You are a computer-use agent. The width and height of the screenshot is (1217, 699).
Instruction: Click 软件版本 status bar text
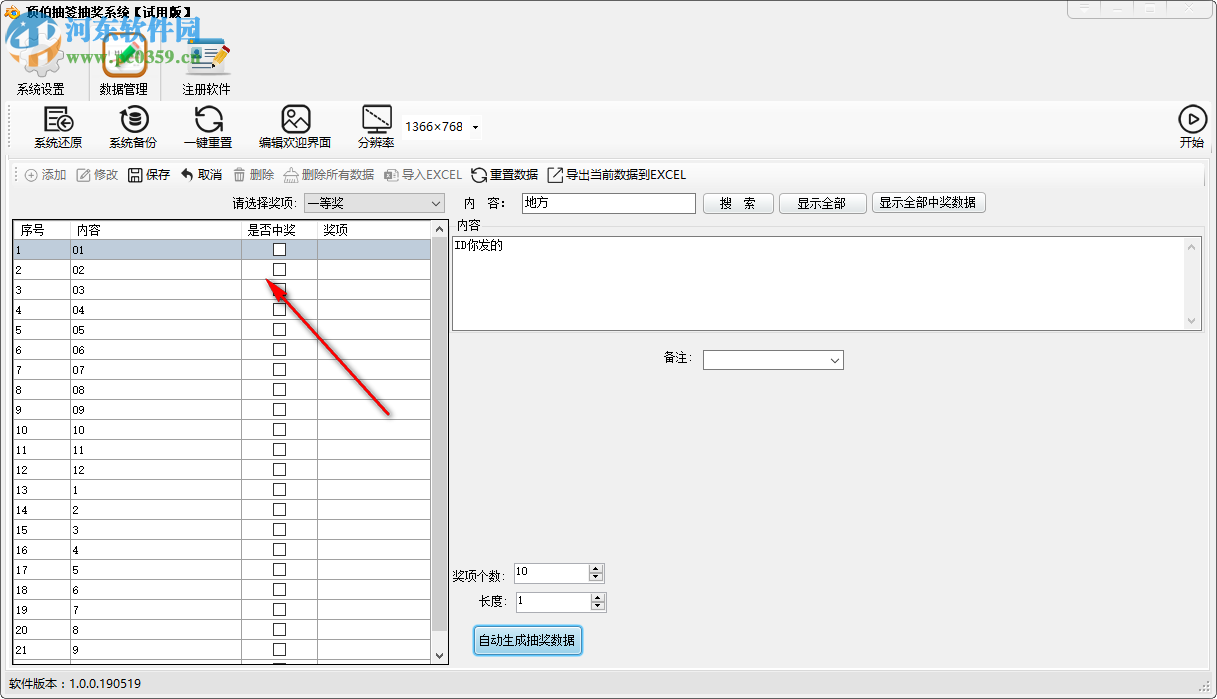[x=75, y=684]
